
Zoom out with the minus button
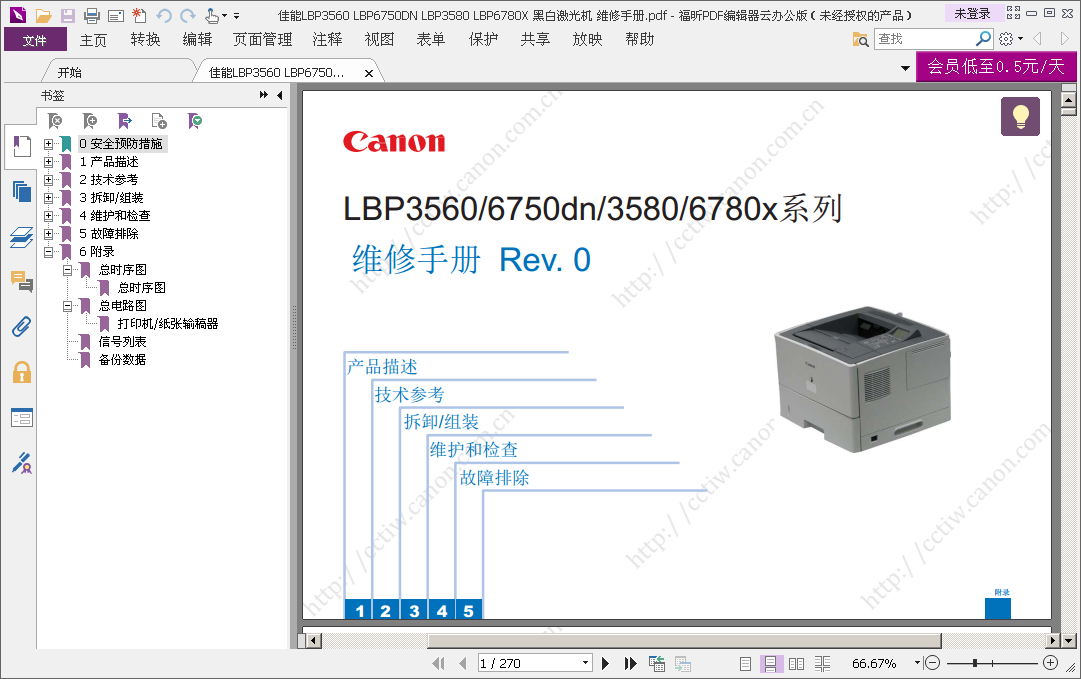coord(932,663)
